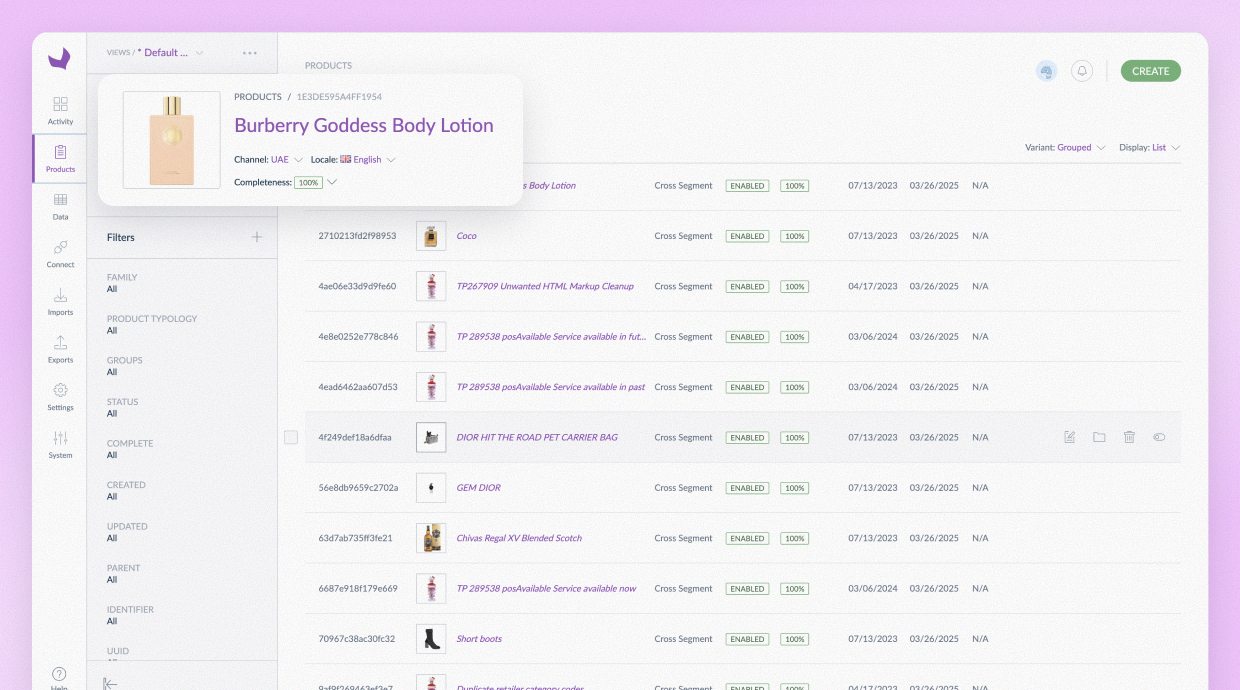Click the Coco perfume thumbnail
This screenshot has height=690, width=1240.
point(431,236)
